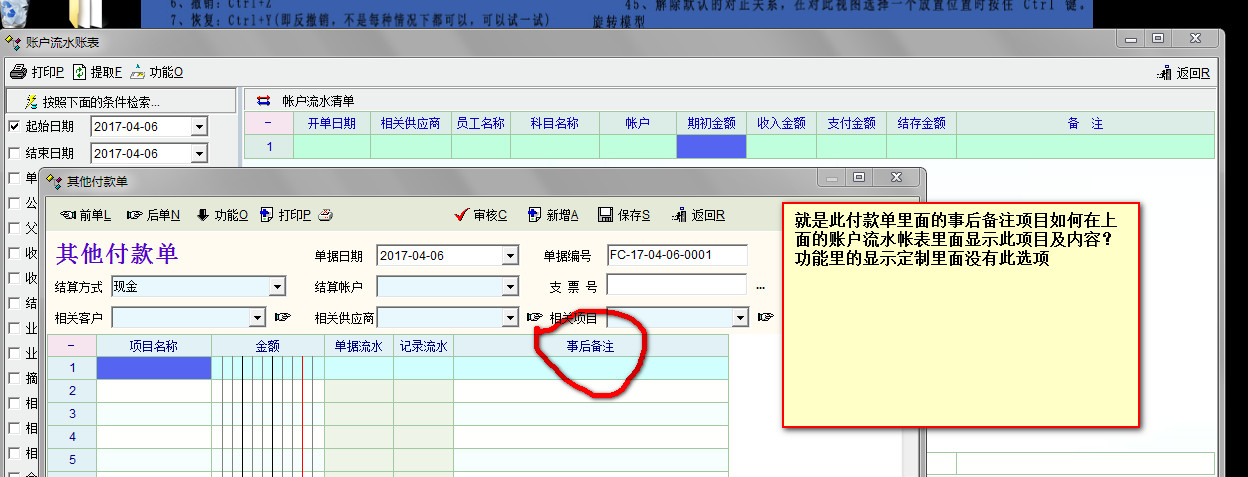Viewport: 1248px width, 477px height.
Task: Enable the 结束日期 checkbox
Action: (x=14, y=153)
